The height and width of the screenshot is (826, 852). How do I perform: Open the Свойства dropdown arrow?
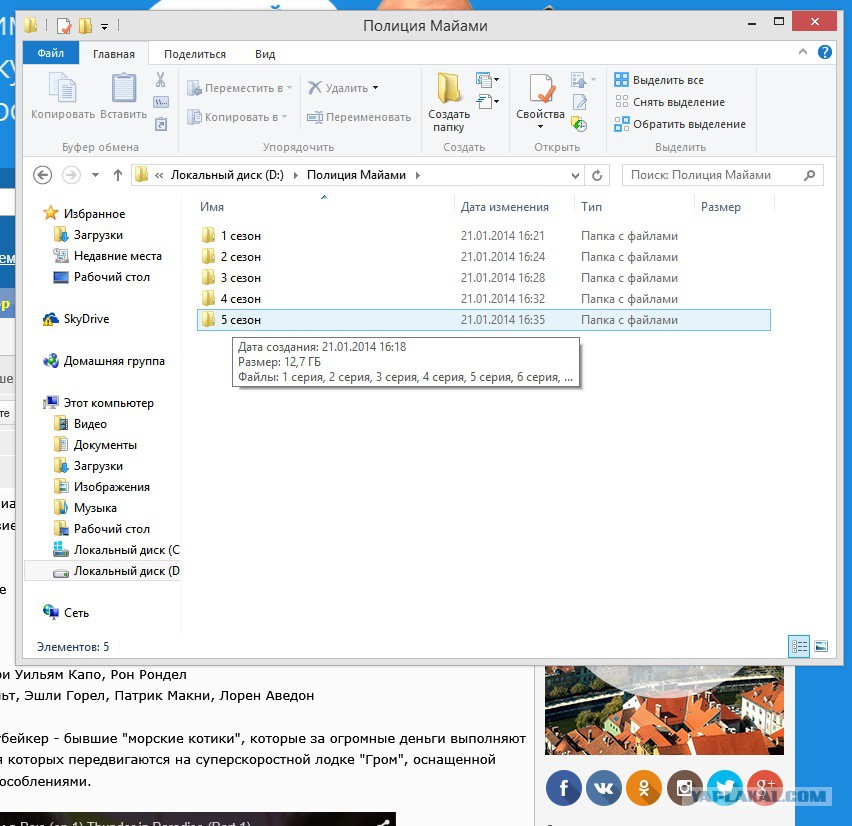tap(540, 127)
